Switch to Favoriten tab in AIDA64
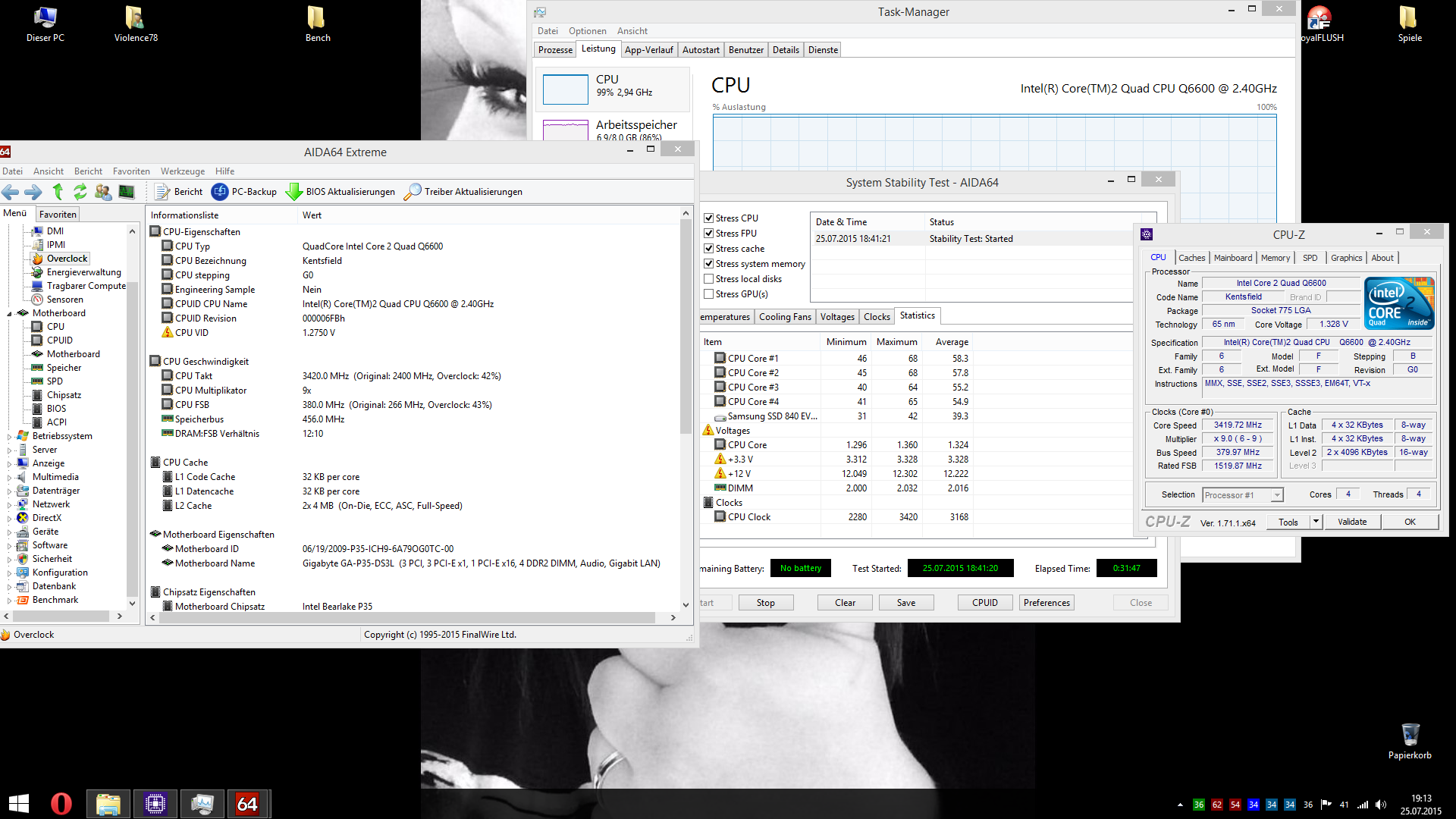 (58, 215)
